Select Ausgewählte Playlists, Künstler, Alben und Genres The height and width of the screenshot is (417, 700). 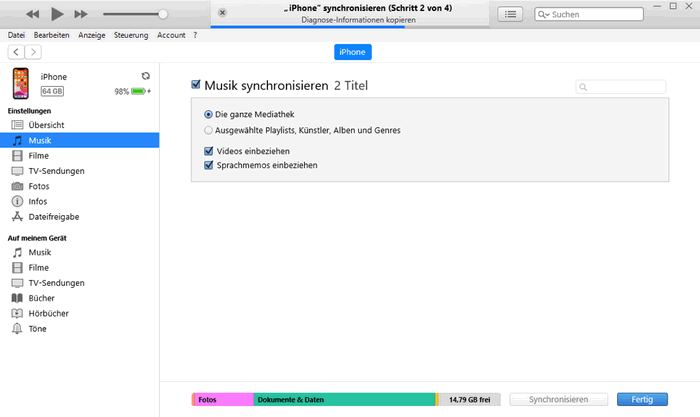point(208,130)
